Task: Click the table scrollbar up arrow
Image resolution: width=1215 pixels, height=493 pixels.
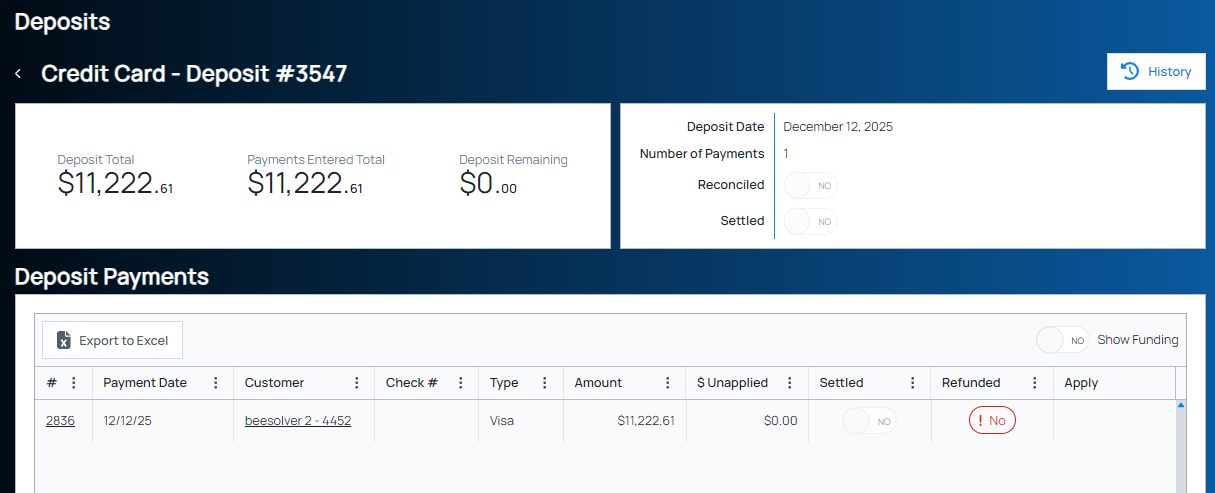Action: point(1181,405)
